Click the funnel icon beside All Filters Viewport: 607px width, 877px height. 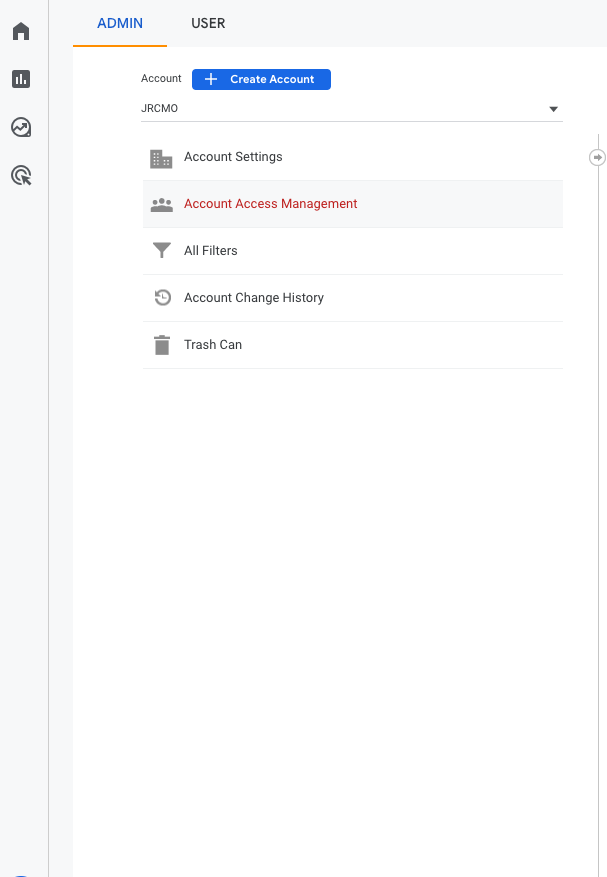click(161, 251)
